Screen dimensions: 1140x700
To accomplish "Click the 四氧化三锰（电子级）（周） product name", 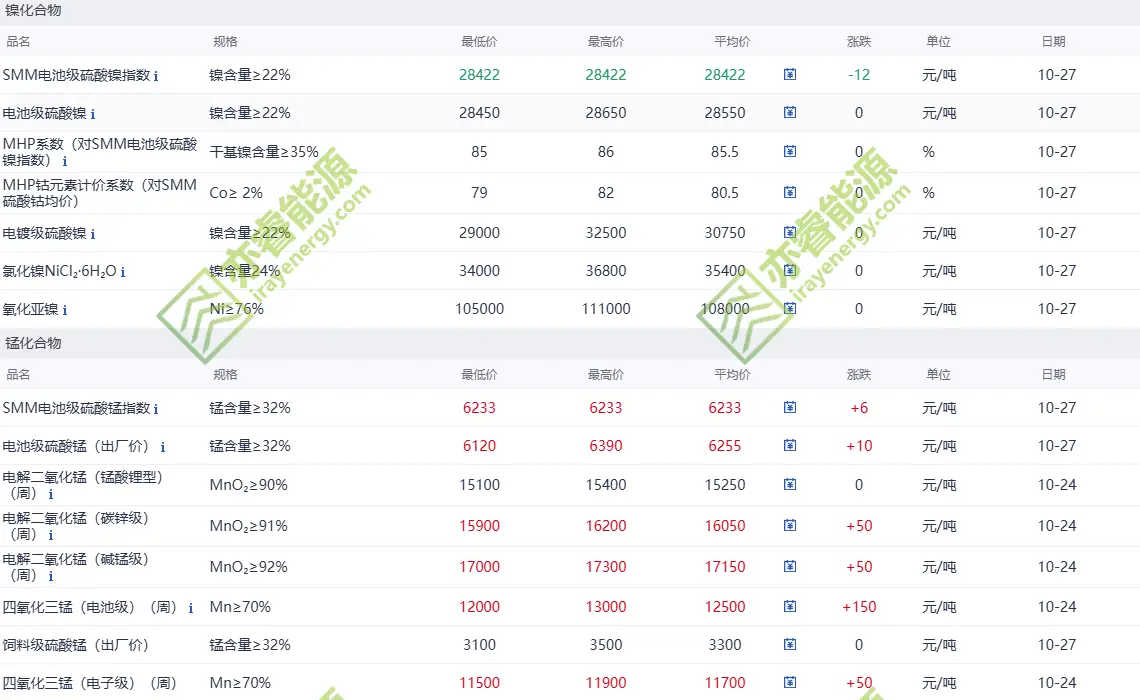I will click(x=90, y=683).
